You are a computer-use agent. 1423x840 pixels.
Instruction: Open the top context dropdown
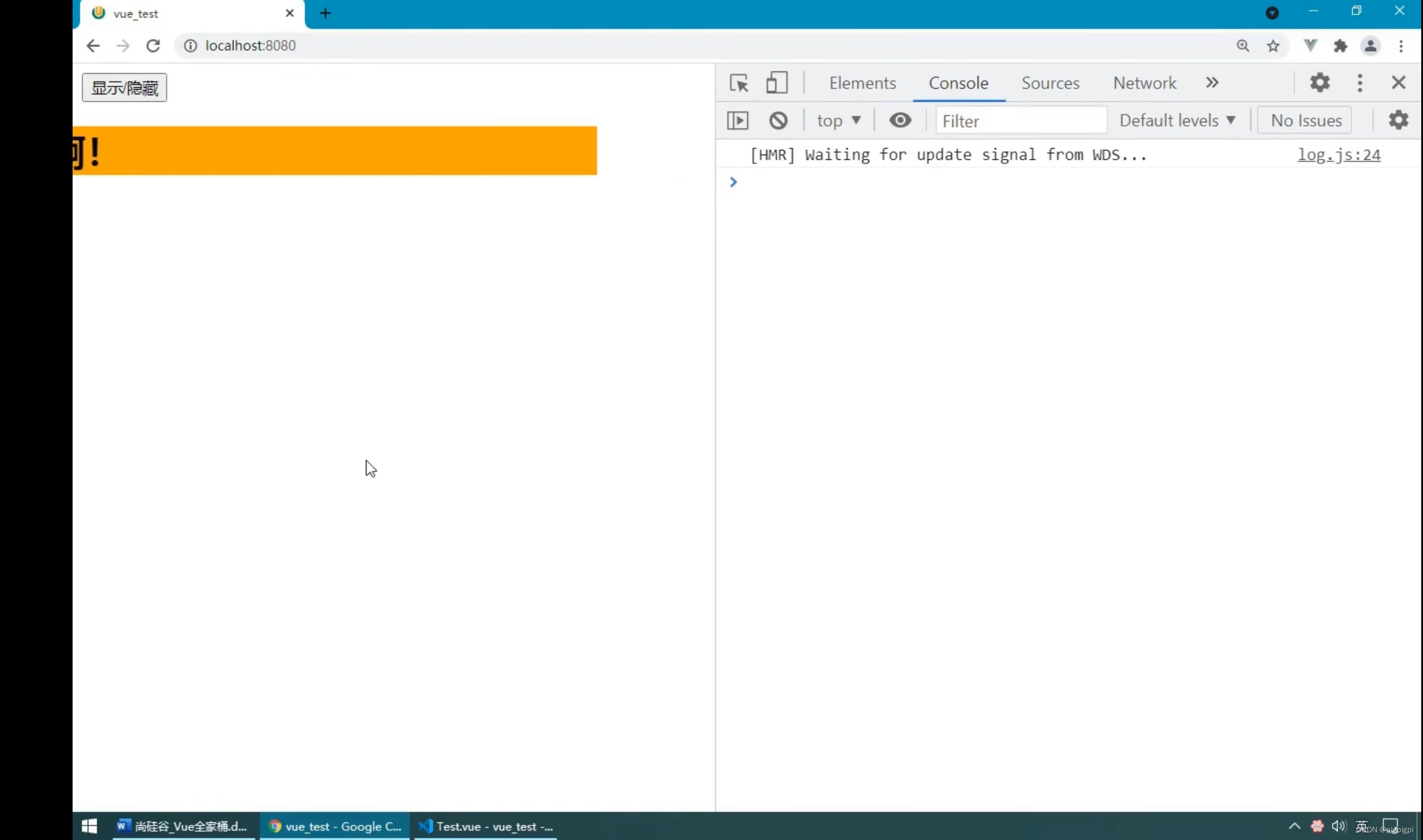coord(839,121)
